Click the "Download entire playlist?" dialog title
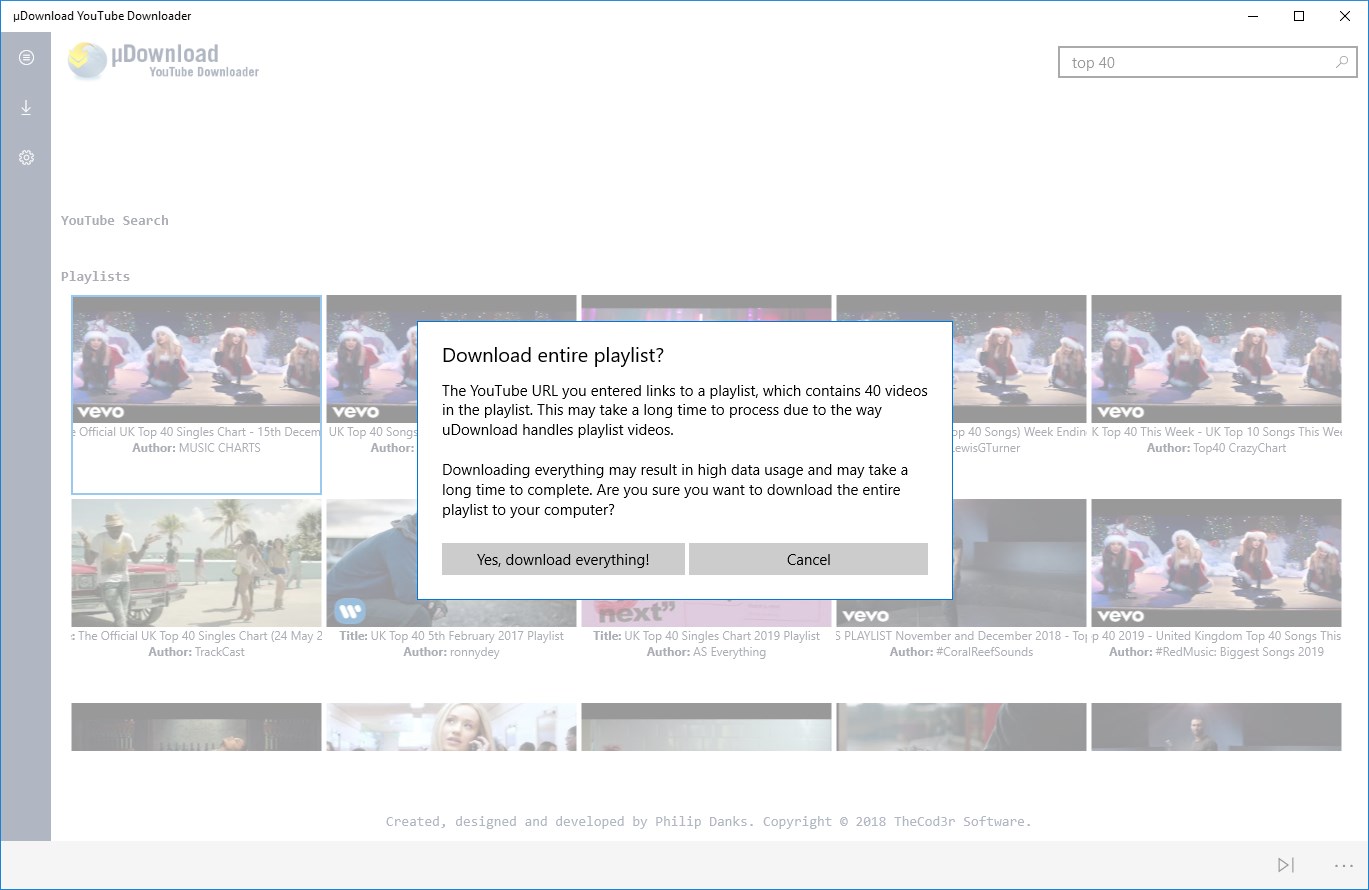Screen dimensions: 1369x890 (553, 355)
